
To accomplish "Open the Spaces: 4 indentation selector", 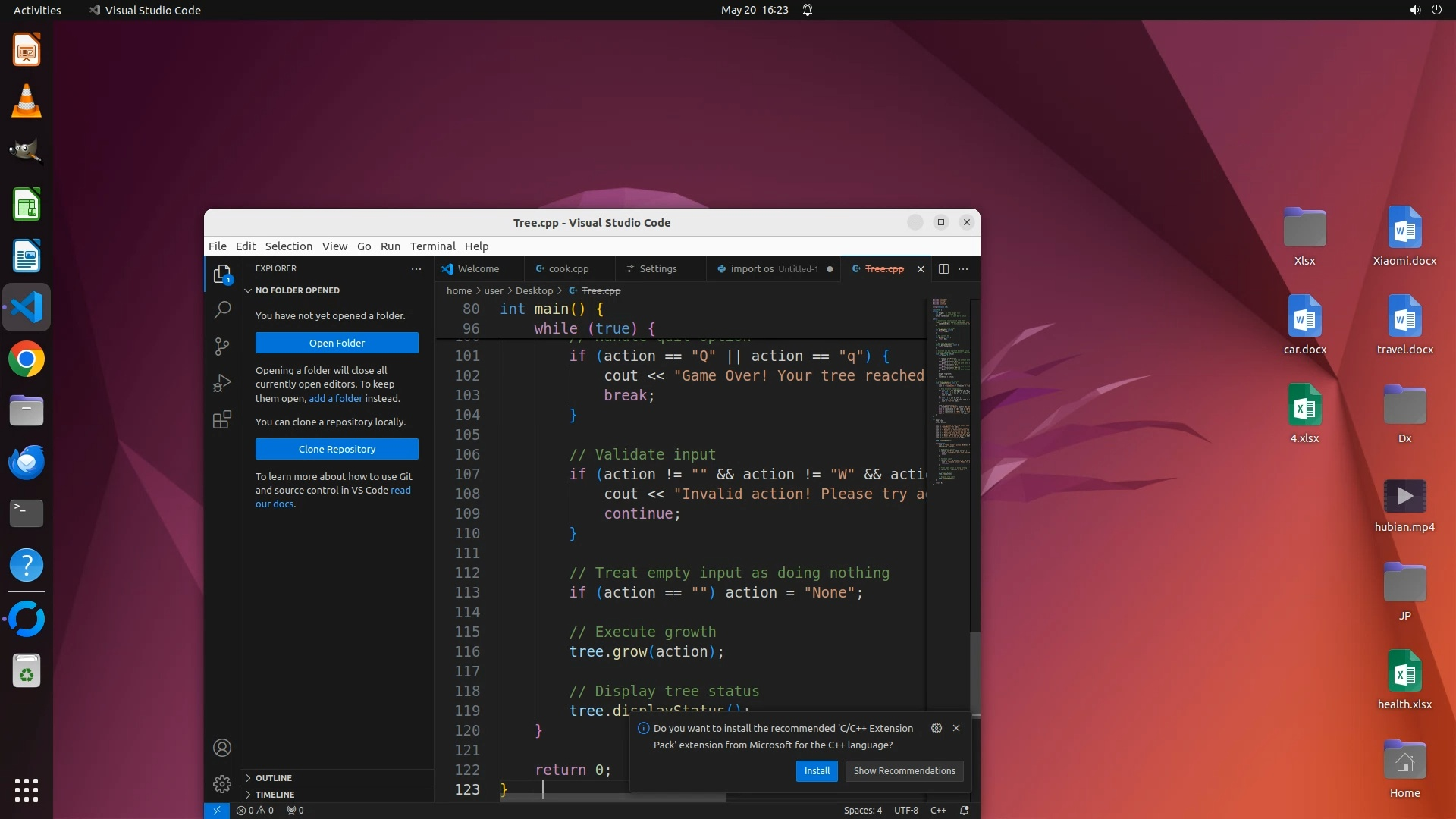I will [x=862, y=810].
